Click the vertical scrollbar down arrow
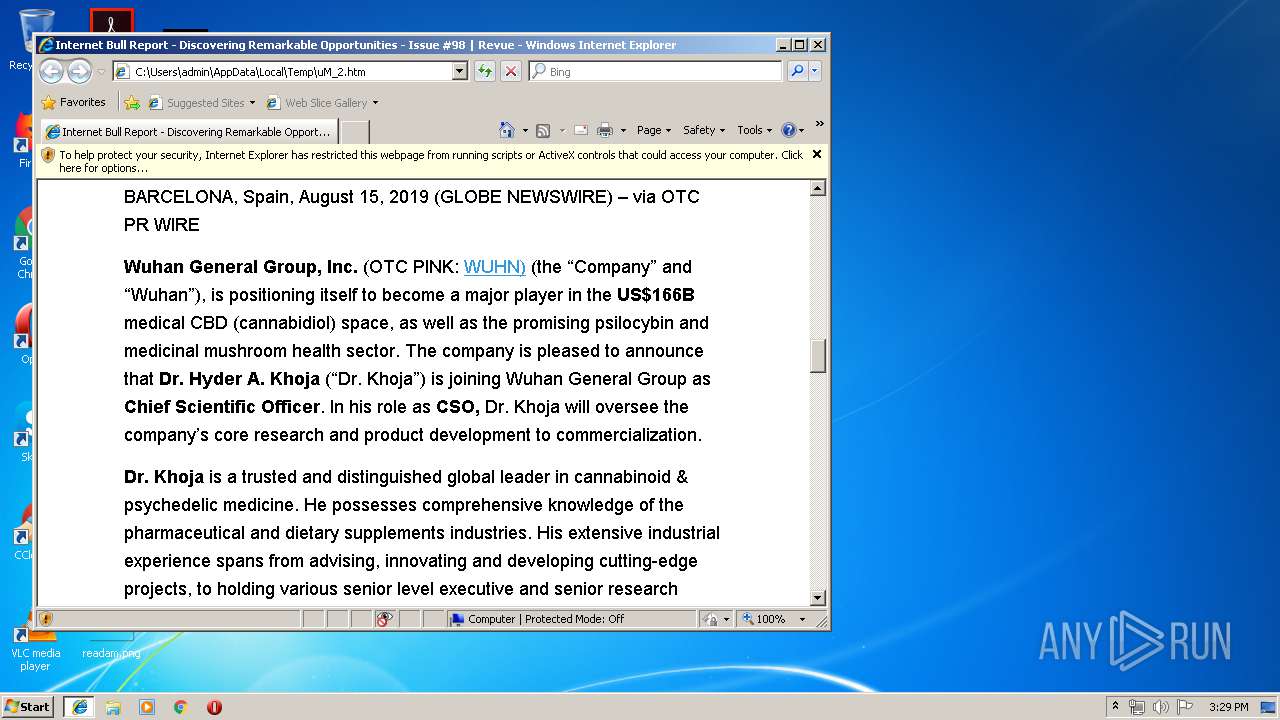Screen dimensions: 1280x720 coord(818,598)
